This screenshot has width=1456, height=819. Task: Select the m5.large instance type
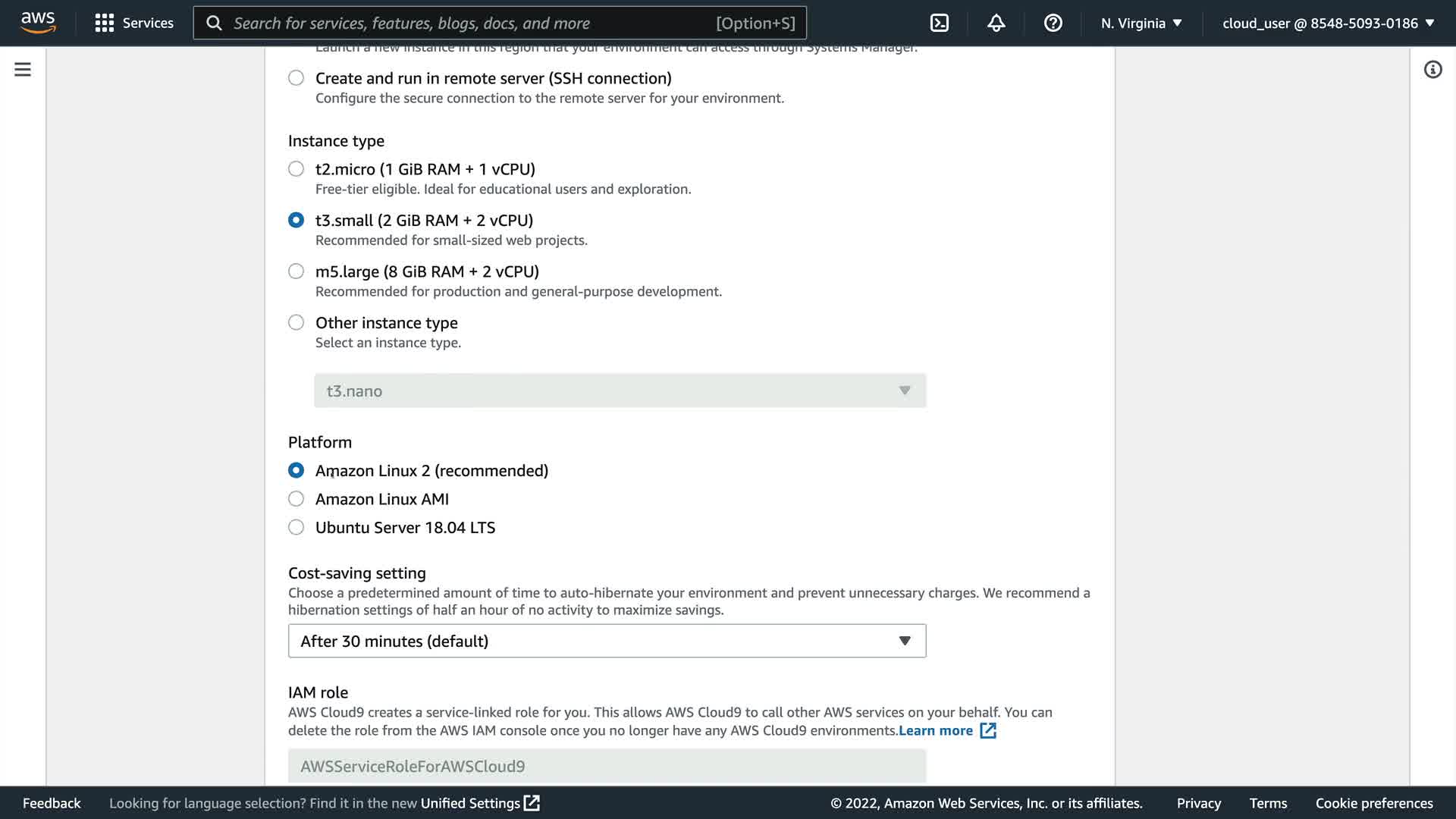(297, 271)
